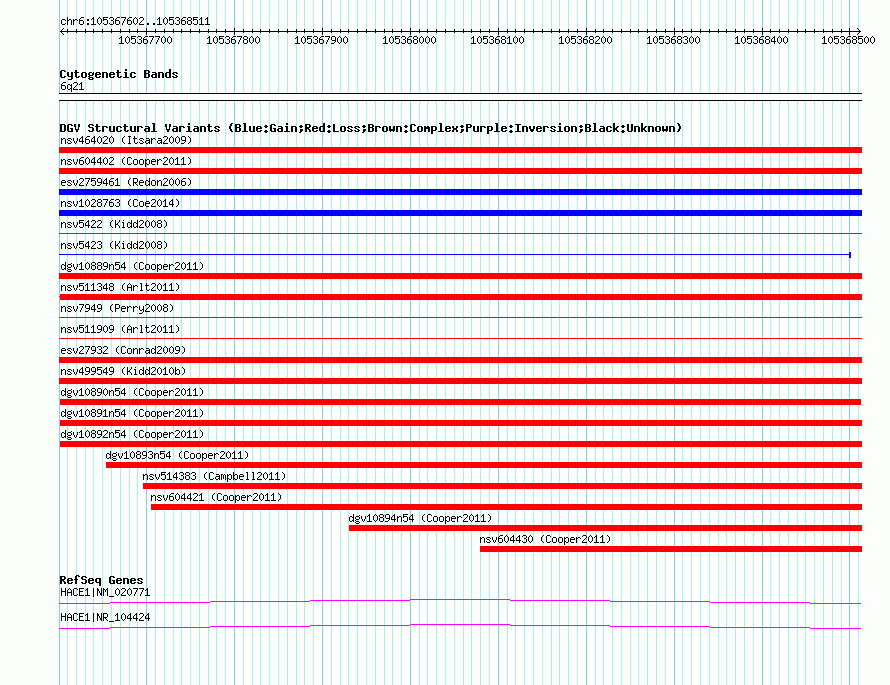Open the esv2759461 (Redon2006) variant label
Screen dimensions: 890x685
click(126, 182)
